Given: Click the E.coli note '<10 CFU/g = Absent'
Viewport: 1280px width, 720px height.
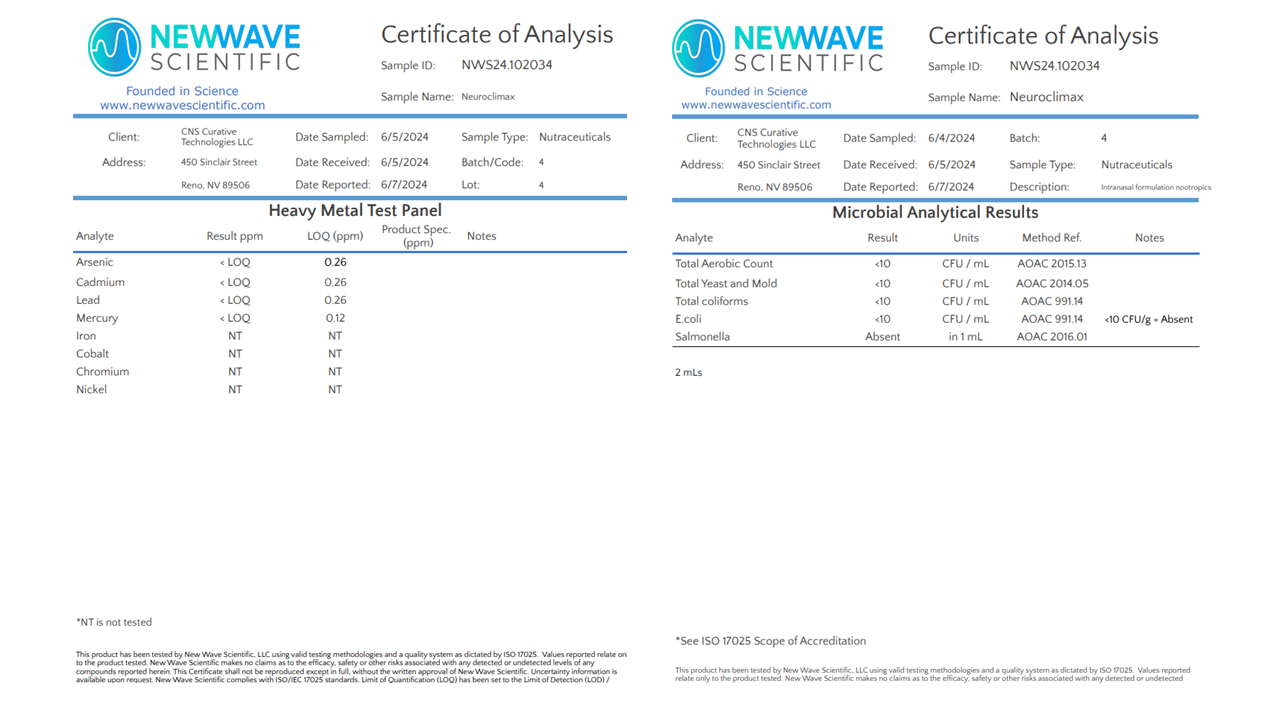Looking at the screenshot, I should tap(1148, 319).
